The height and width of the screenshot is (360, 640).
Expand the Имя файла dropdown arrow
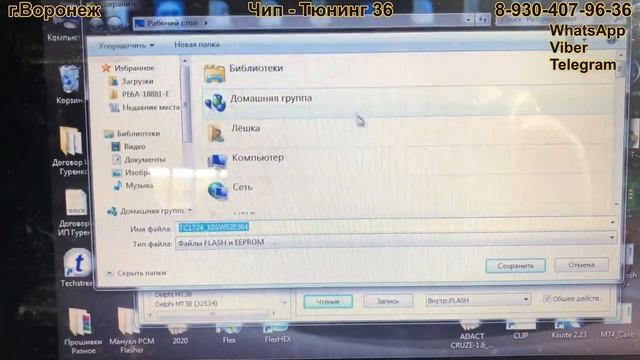(x=612, y=222)
